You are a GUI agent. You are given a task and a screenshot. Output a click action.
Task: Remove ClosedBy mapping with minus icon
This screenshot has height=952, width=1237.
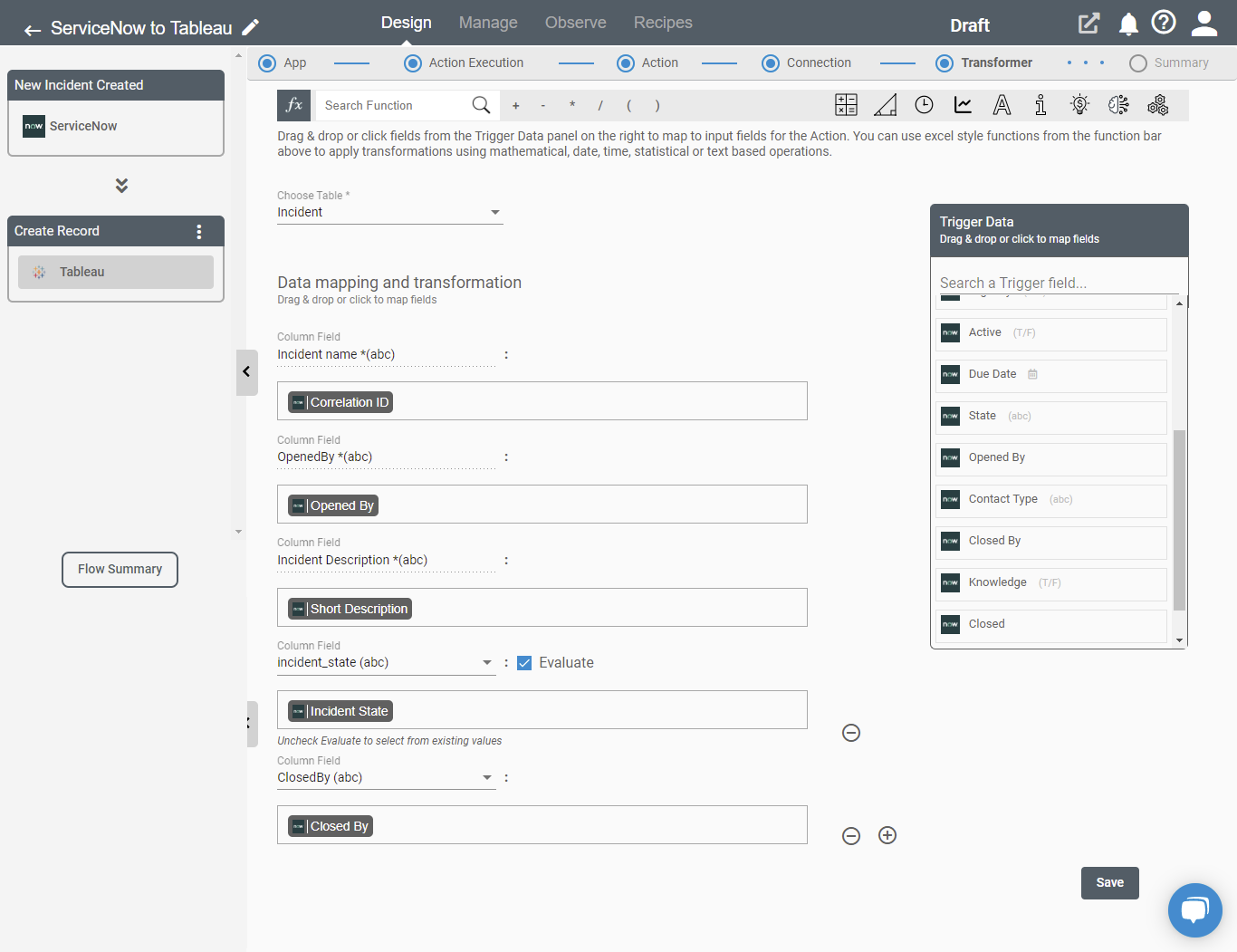coord(851,836)
